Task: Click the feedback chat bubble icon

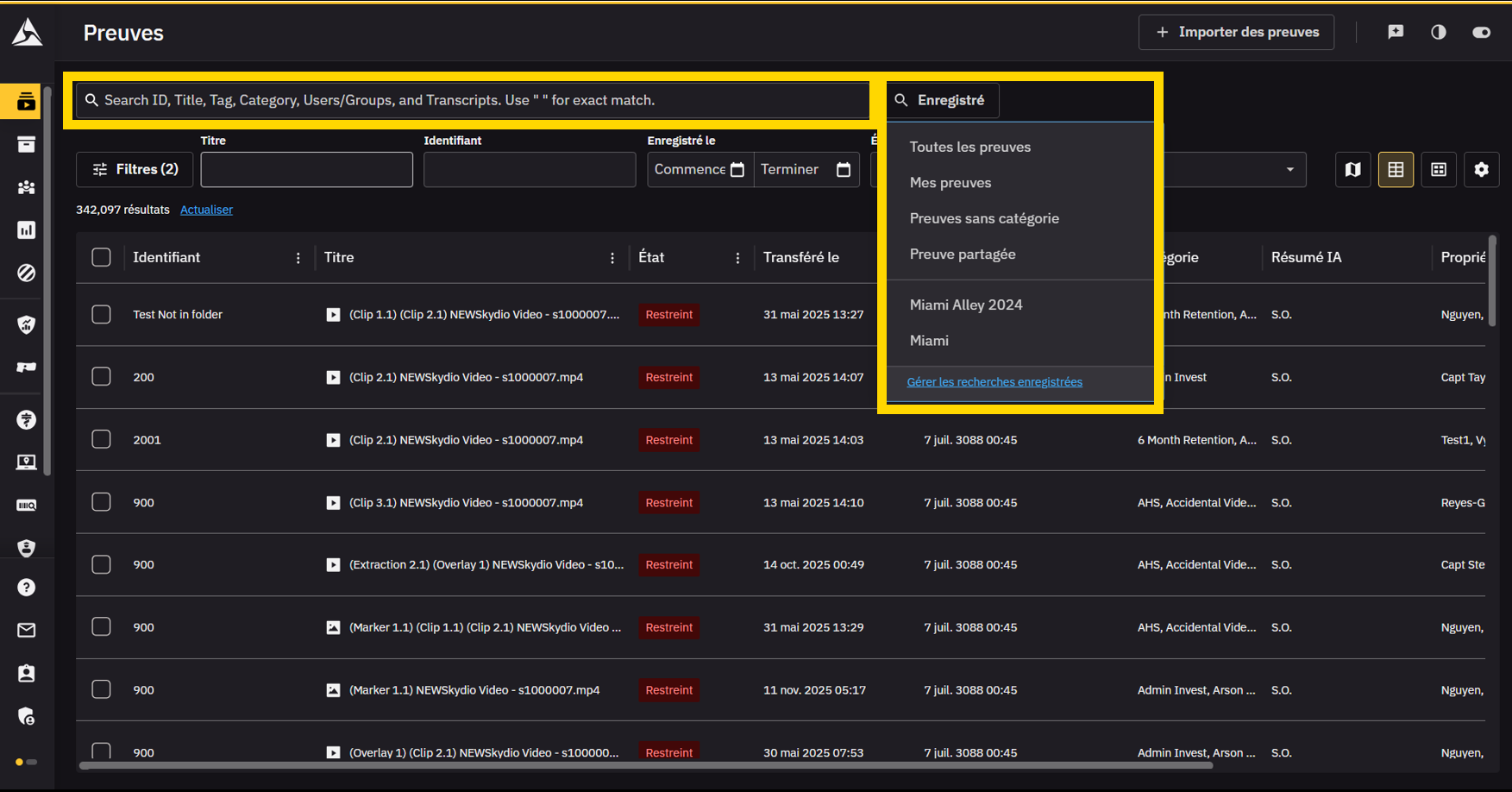Action: click(x=1396, y=32)
